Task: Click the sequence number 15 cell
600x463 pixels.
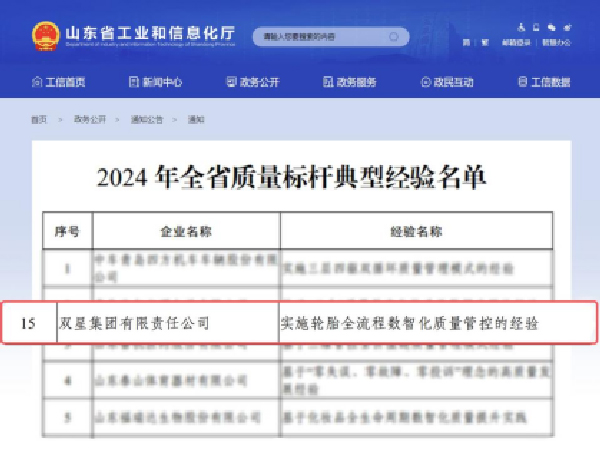Action: 29,323
